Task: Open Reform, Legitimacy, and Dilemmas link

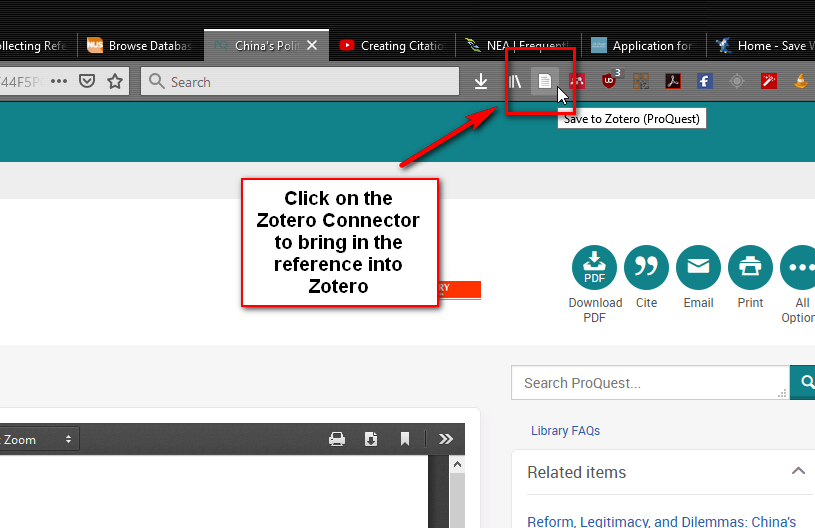Action: coord(662,521)
